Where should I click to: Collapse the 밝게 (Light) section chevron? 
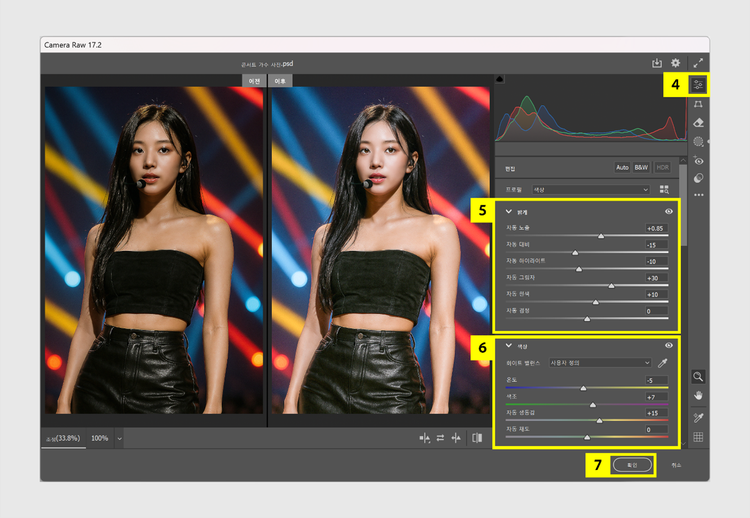(x=508, y=211)
